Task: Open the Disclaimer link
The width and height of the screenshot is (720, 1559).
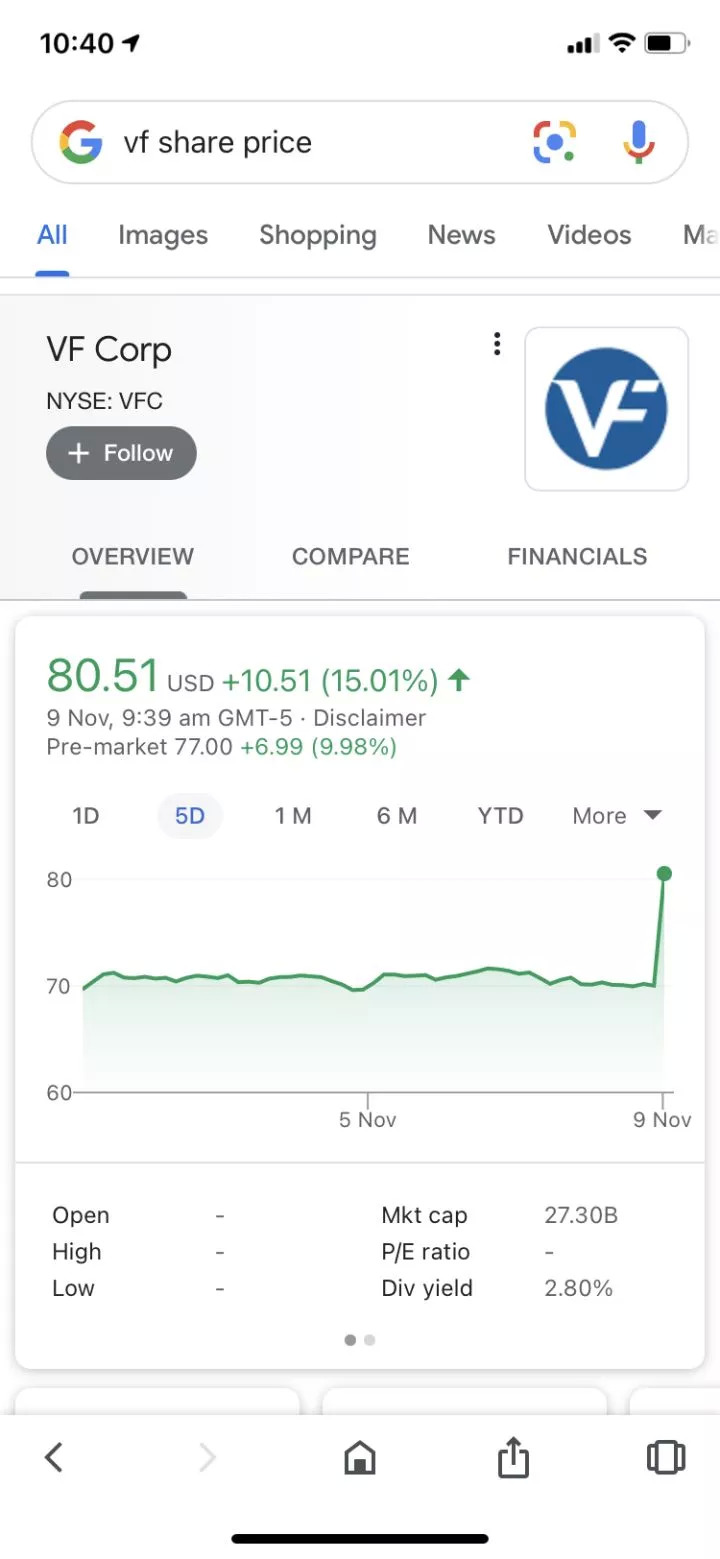Action: (x=370, y=718)
